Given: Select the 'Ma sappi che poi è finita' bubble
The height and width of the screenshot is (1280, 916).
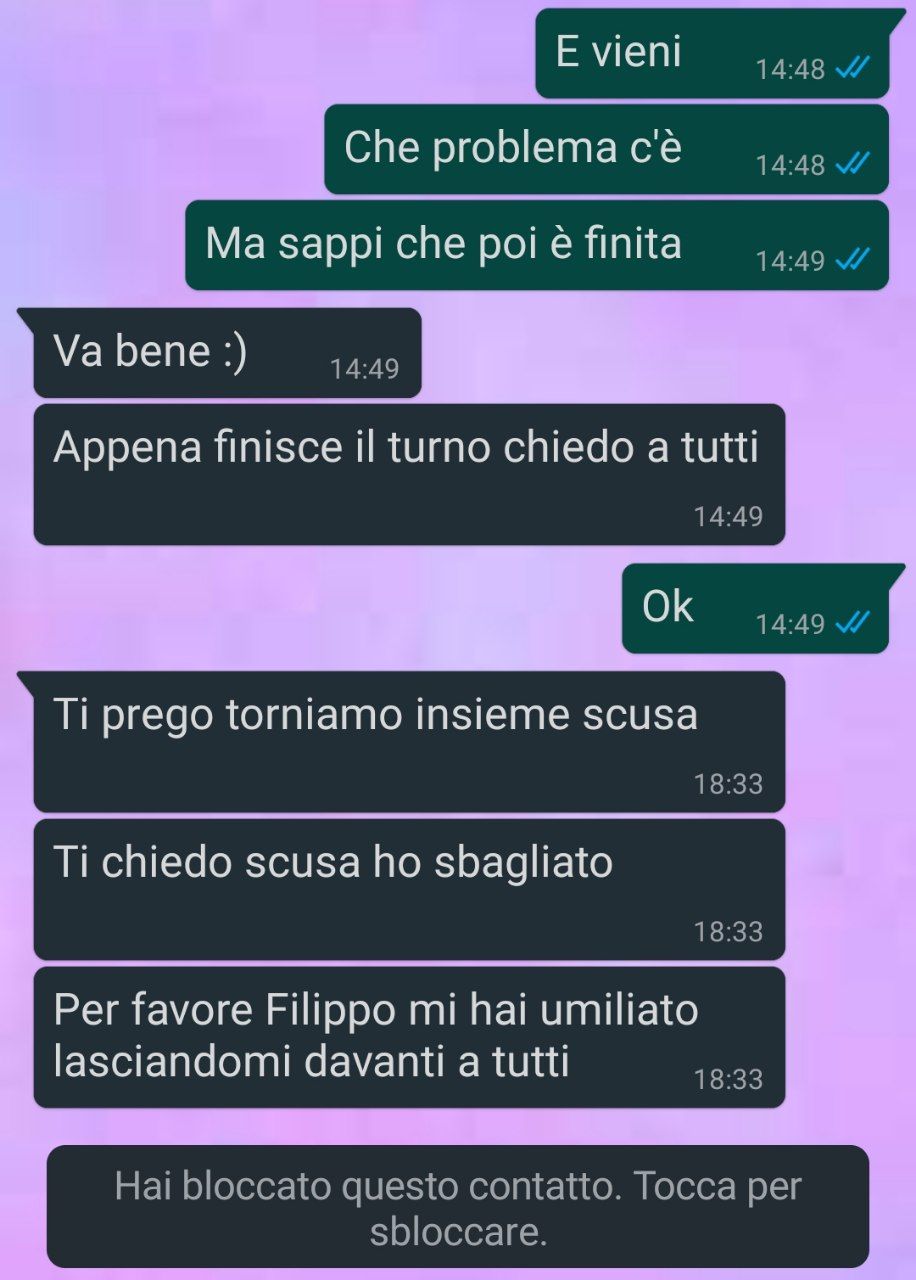Looking at the screenshot, I should click(x=537, y=245).
